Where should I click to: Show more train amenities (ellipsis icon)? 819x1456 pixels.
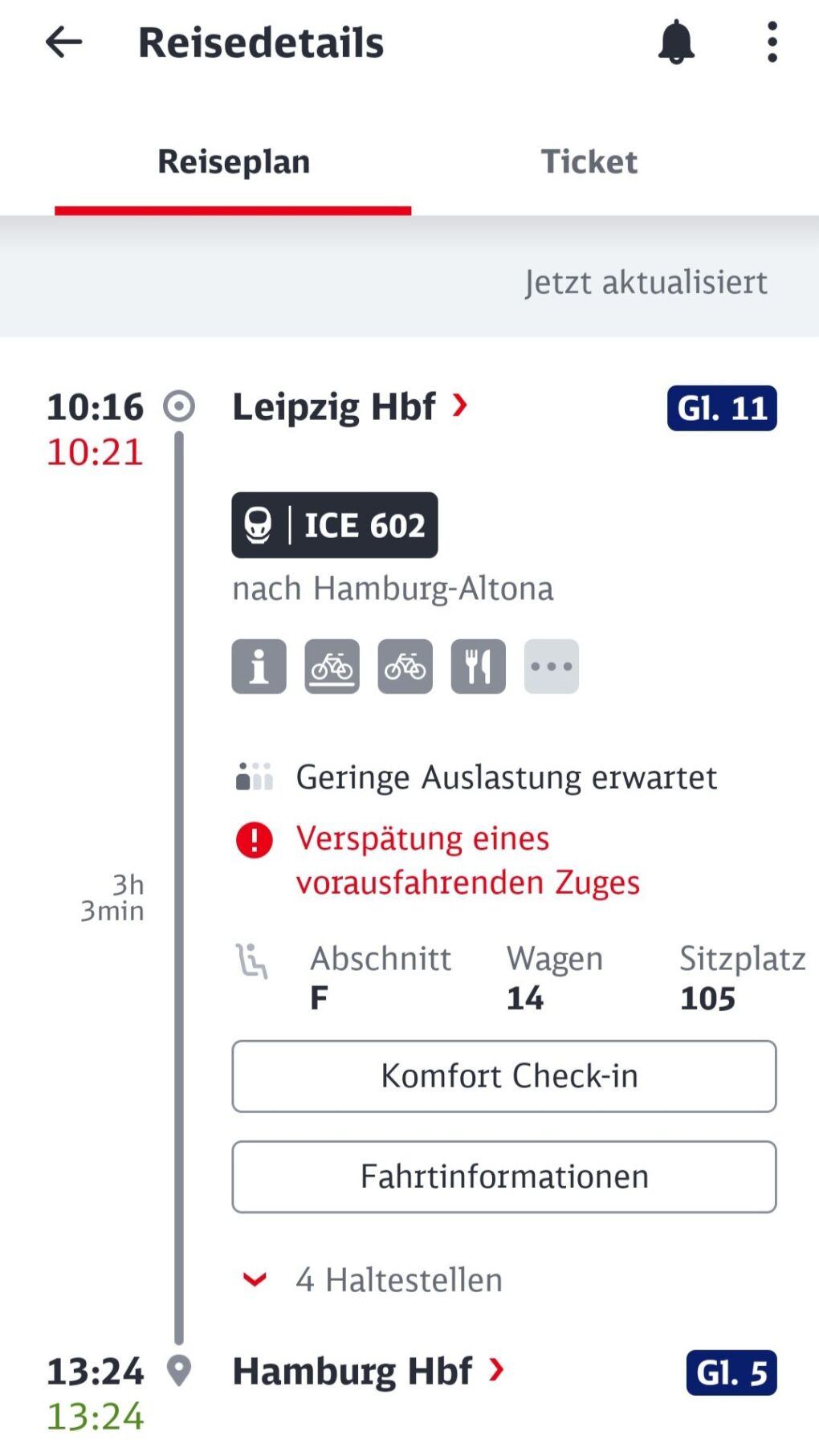coord(551,666)
